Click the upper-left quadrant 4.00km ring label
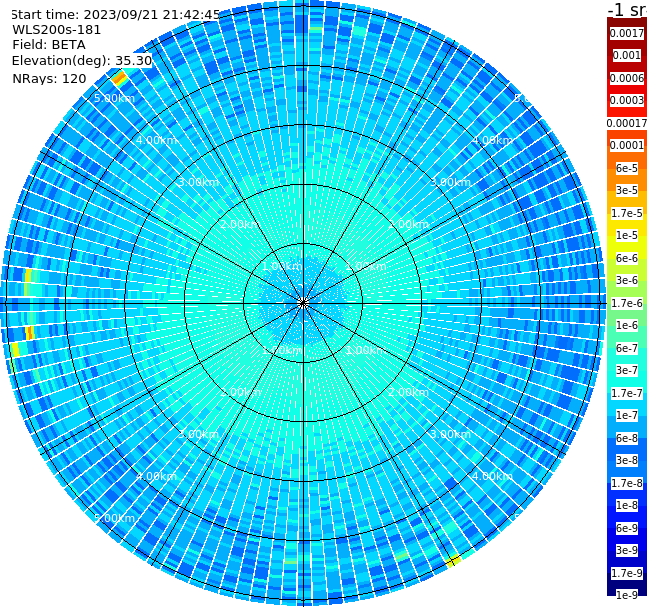 156,140
